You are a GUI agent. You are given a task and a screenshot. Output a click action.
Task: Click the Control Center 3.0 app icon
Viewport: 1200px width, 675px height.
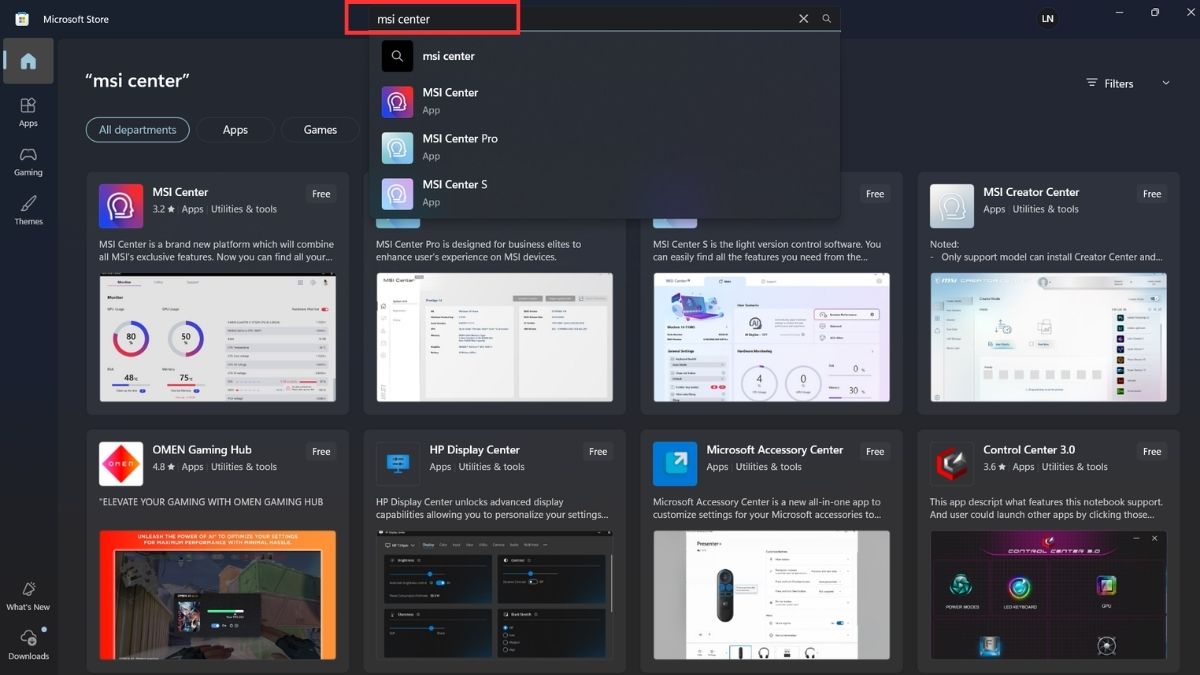[x=952, y=464]
